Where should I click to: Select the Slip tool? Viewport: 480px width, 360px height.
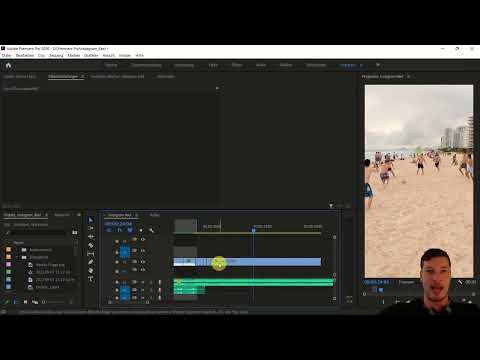point(91,254)
